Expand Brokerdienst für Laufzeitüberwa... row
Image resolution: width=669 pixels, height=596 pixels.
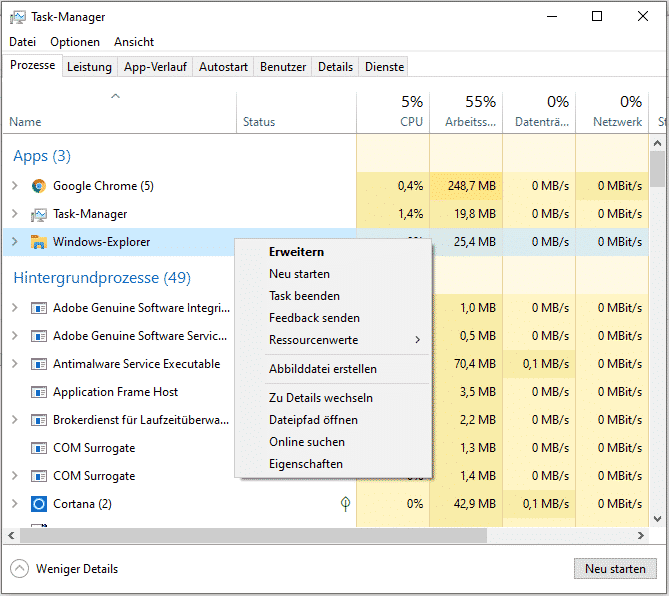pyautogui.click(x=15, y=420)
